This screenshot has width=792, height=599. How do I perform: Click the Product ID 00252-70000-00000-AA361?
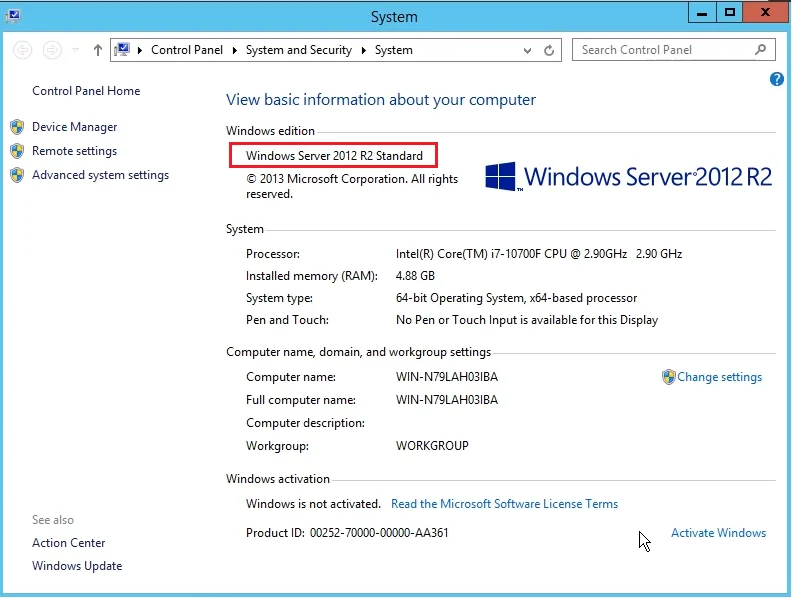tap(347, 533)
